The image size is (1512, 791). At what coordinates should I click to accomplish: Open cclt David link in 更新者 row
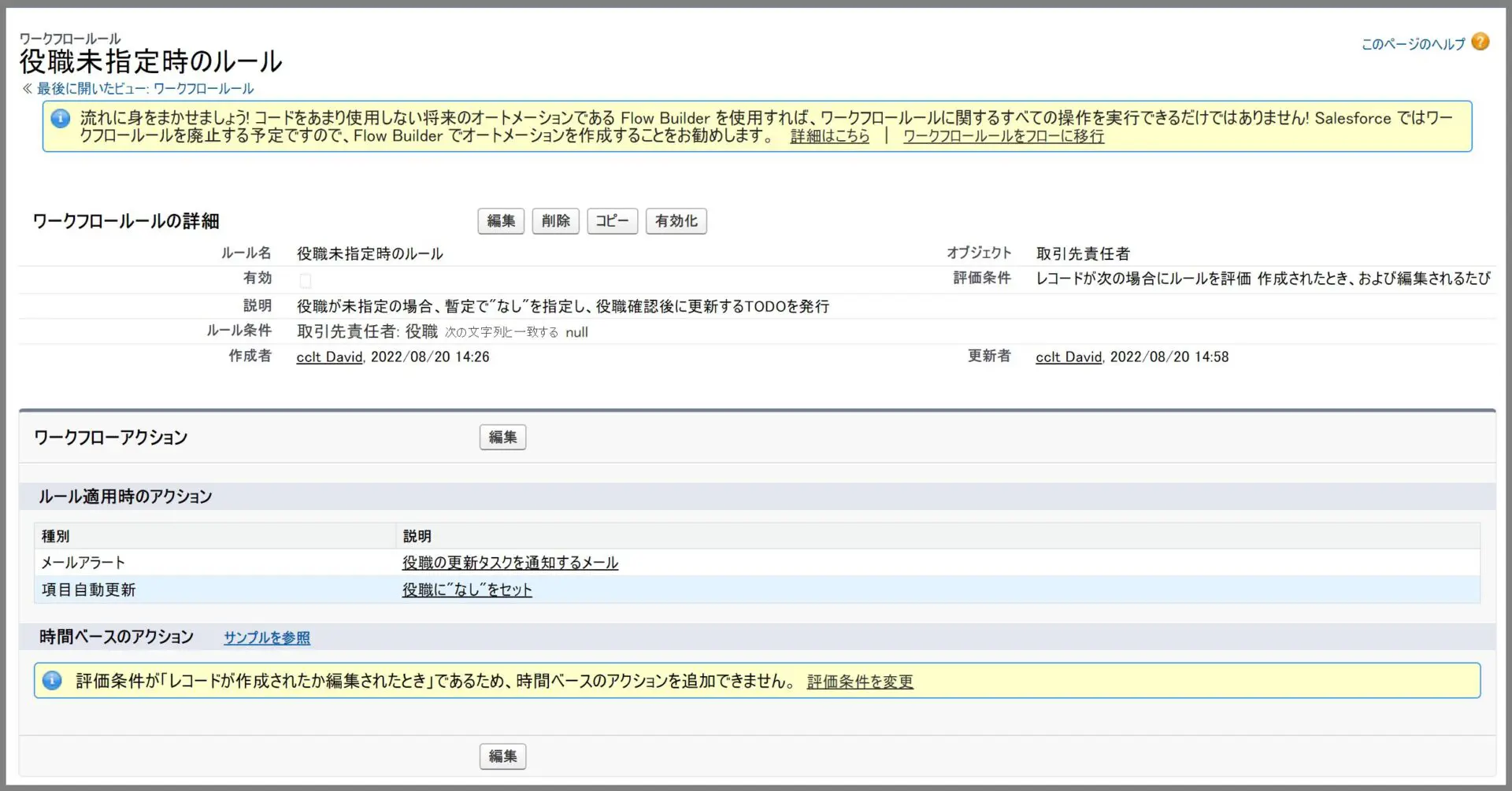click(x=1068, y=357)
